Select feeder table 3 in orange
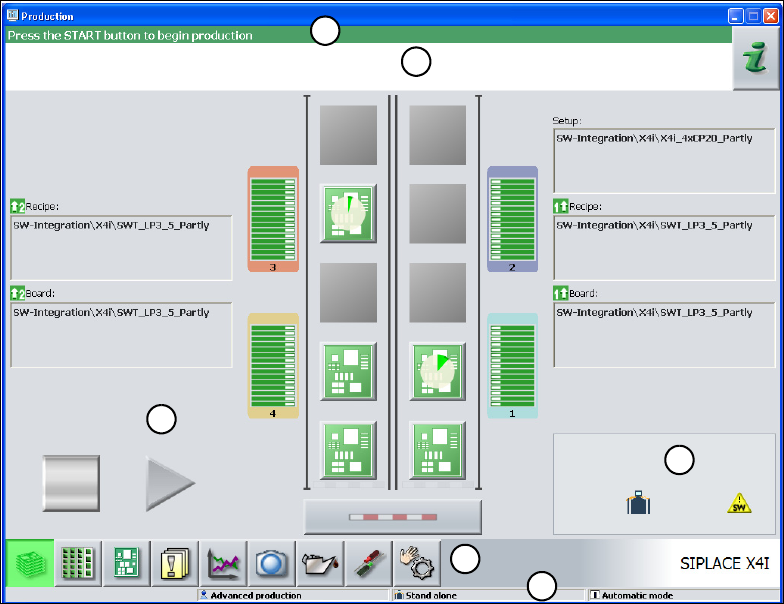The image size is (784, 604). 273,219
